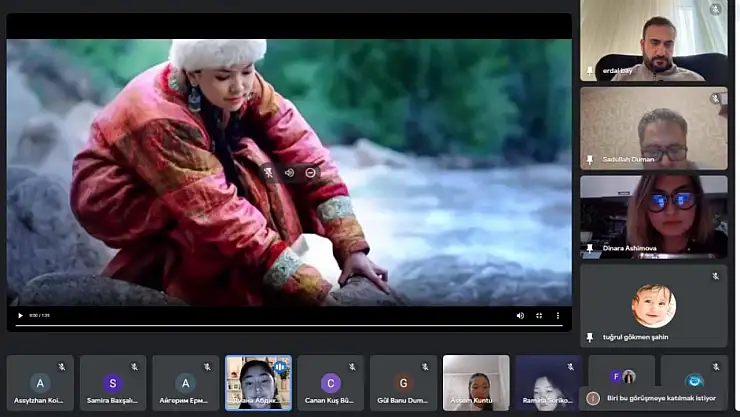Enter fullscreen on the video player
Viewport: 740px width, 417px height.
[x=539, y=316]
